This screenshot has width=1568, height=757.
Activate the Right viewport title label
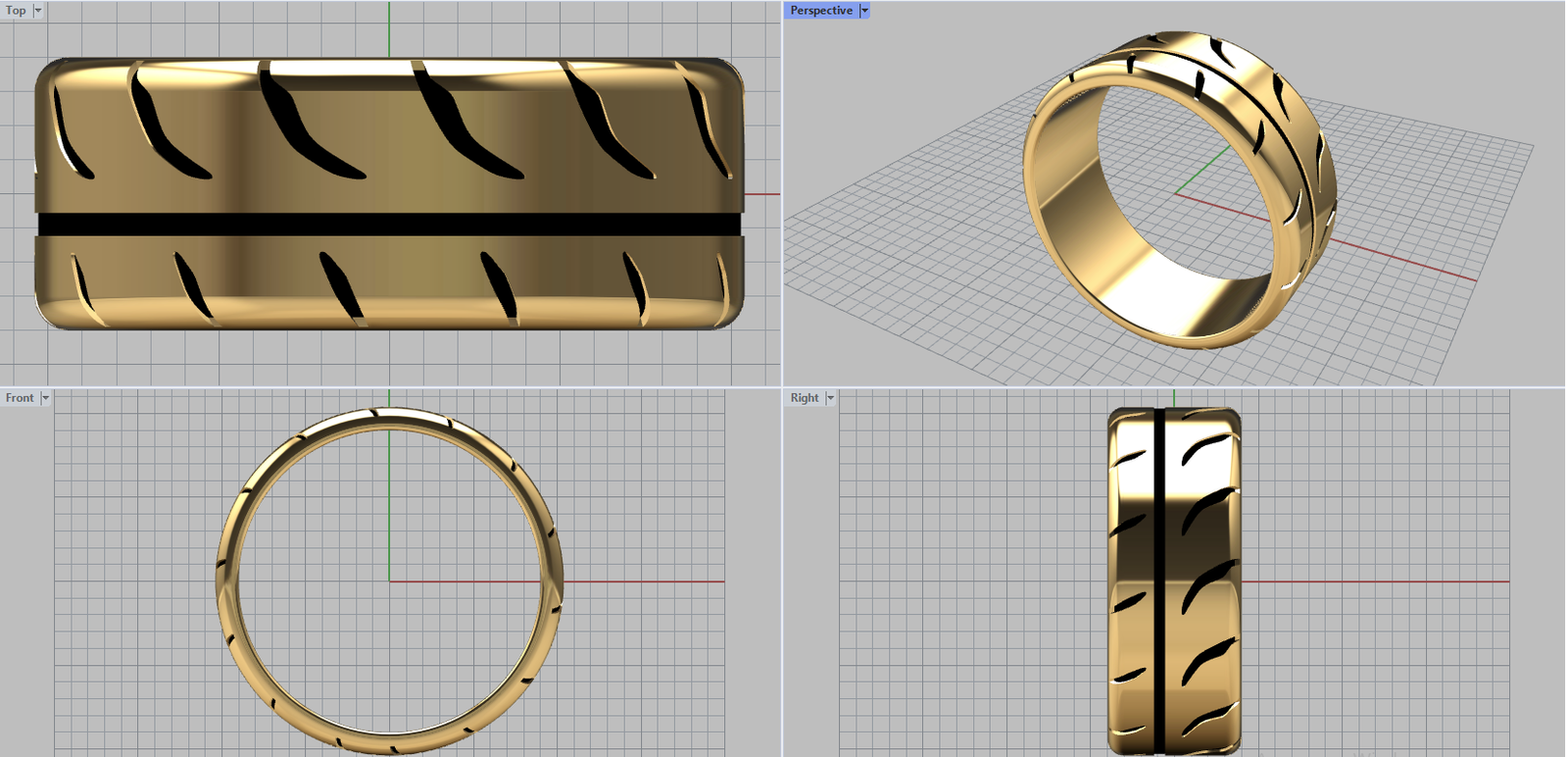tap(805, 398)
